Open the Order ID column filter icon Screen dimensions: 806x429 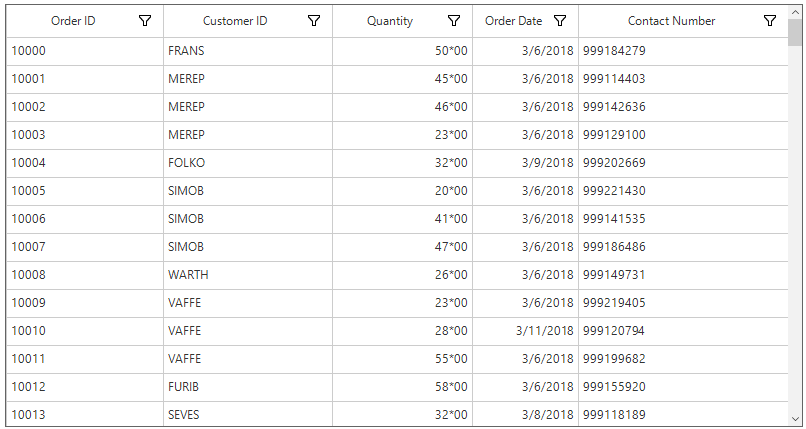[145, 21]
